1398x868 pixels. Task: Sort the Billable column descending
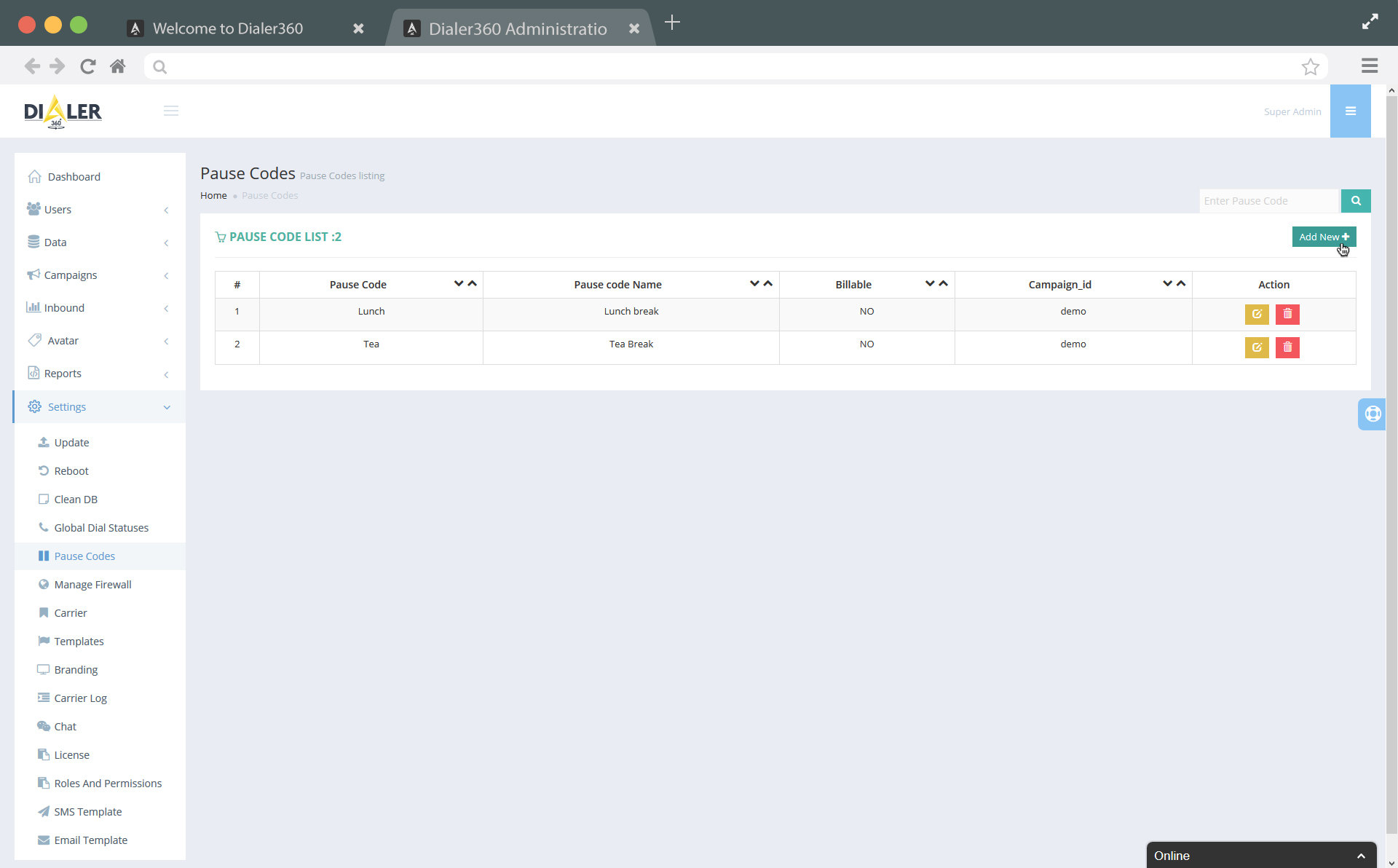tap(929, 284)
